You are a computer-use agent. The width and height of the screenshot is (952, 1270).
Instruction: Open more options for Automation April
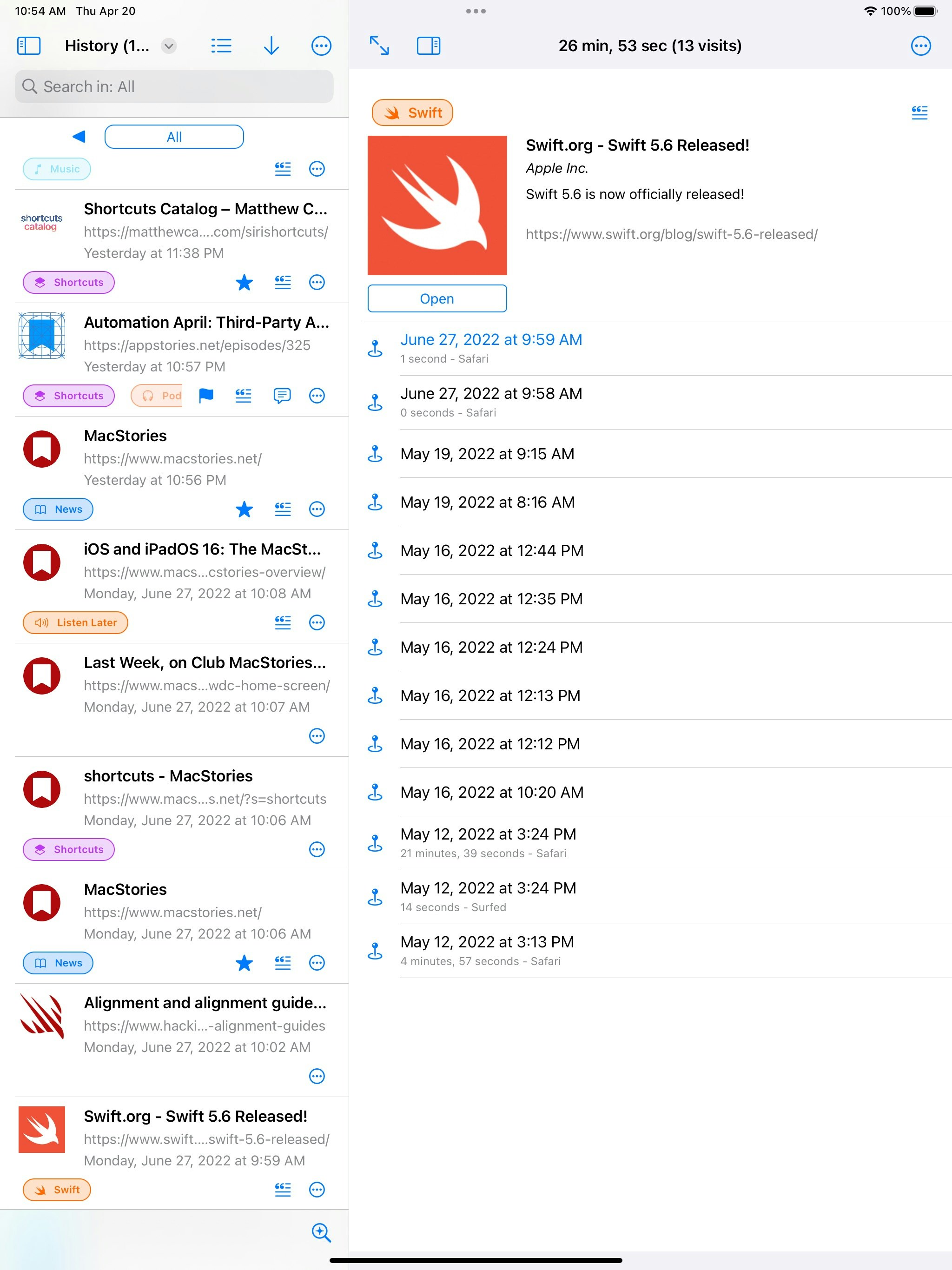(x=317, y=396)
